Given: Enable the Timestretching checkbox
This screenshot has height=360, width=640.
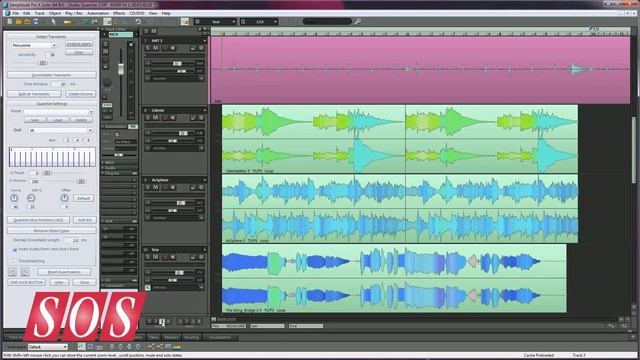Looking at the screenshot, I should pos(15,260).
